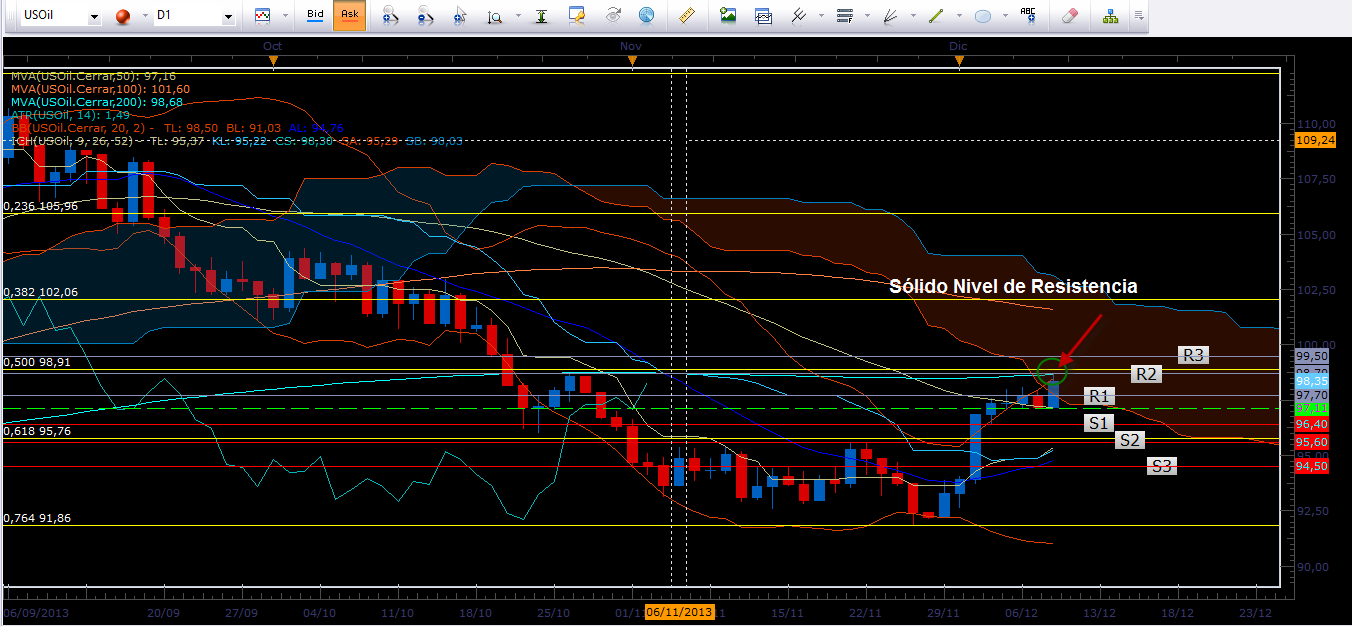1352x627 pixels.
Task: Select the R1 resistance label
Action: point(1099,397)
